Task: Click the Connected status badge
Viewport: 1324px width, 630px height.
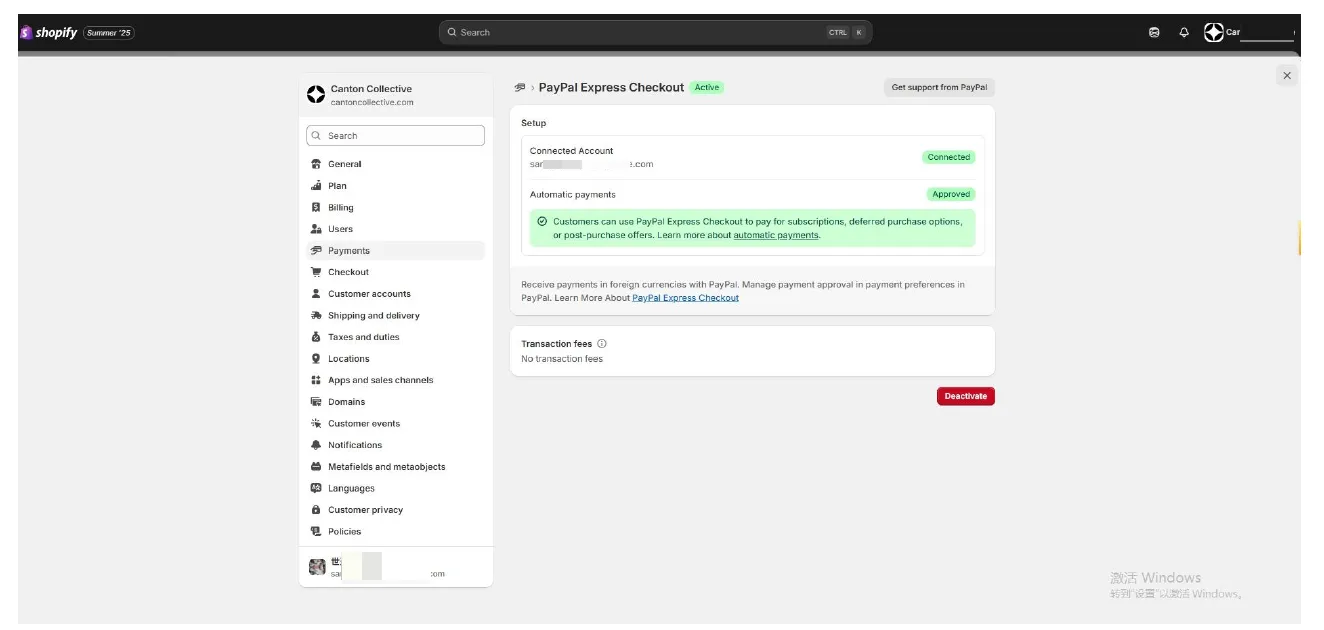Action: pos(948,157)
